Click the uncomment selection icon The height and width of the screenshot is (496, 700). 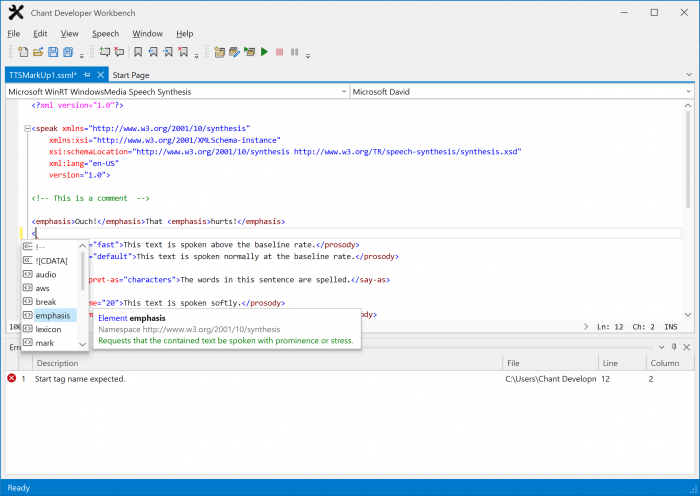119,52
